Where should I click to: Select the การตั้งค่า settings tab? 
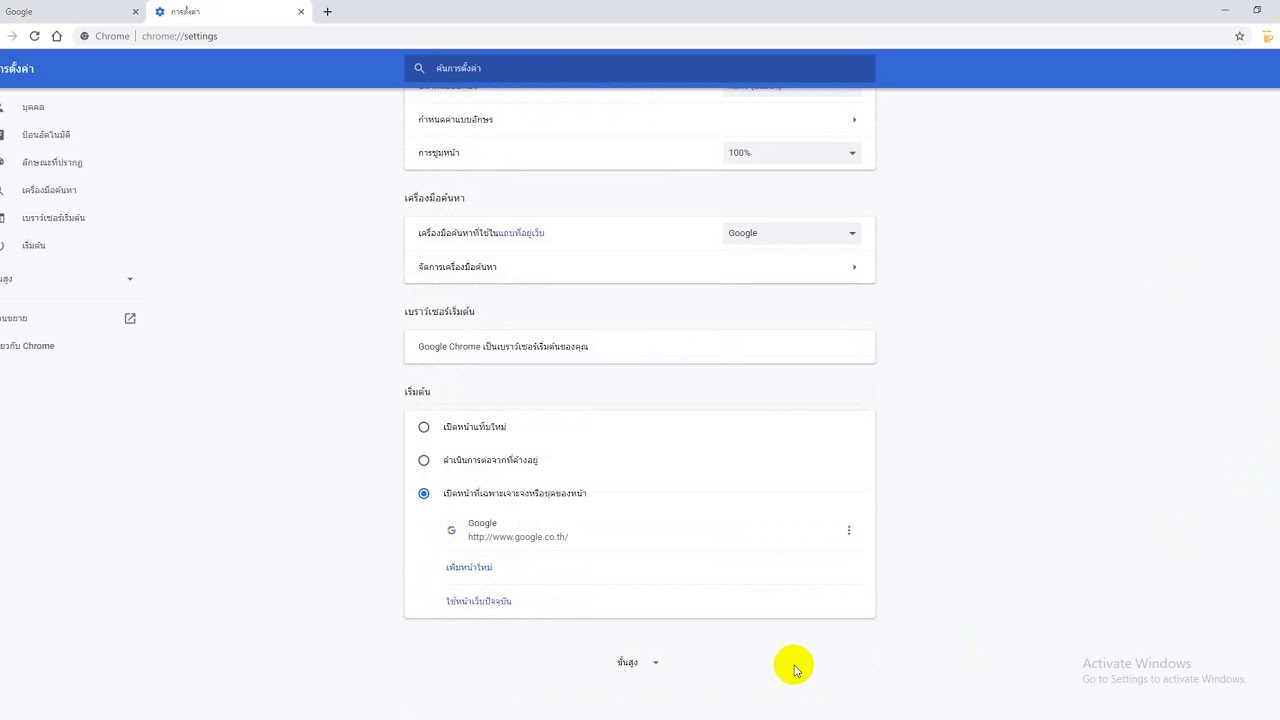[230, 12]
